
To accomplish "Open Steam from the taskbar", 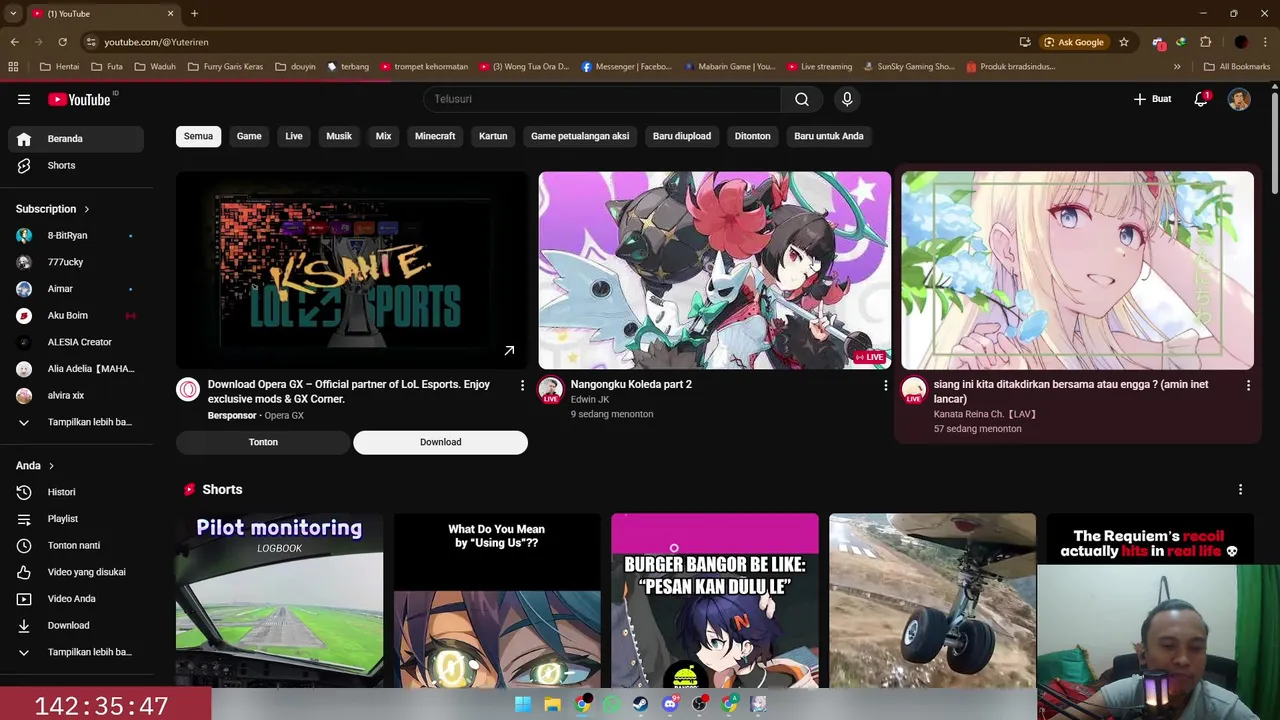I will (x=641, y=705).
